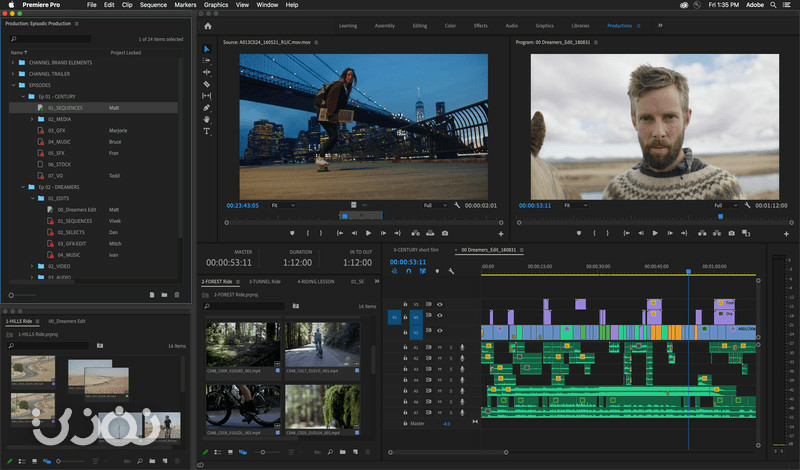Screen dimensions: 800x470
Task: Open the Markers menu
Action: pos(185,5)
